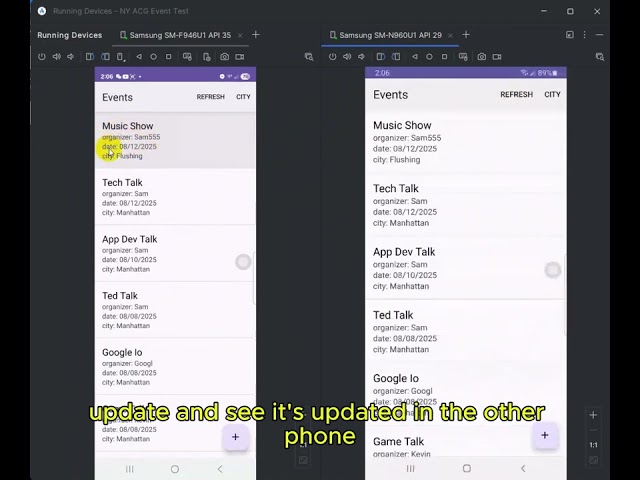Switch Running Devices panel to window mode
Screen dimensions: 640x480
(x=570, y=35)
